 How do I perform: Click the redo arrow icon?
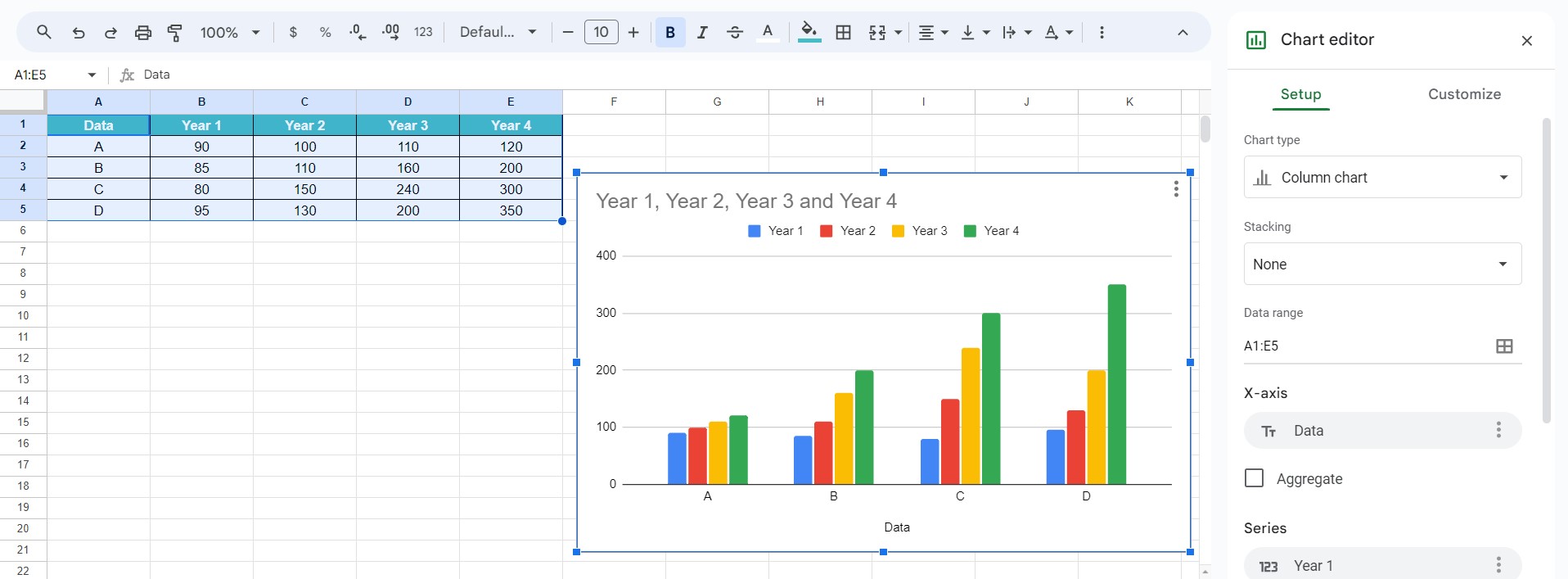click(110, 33)
